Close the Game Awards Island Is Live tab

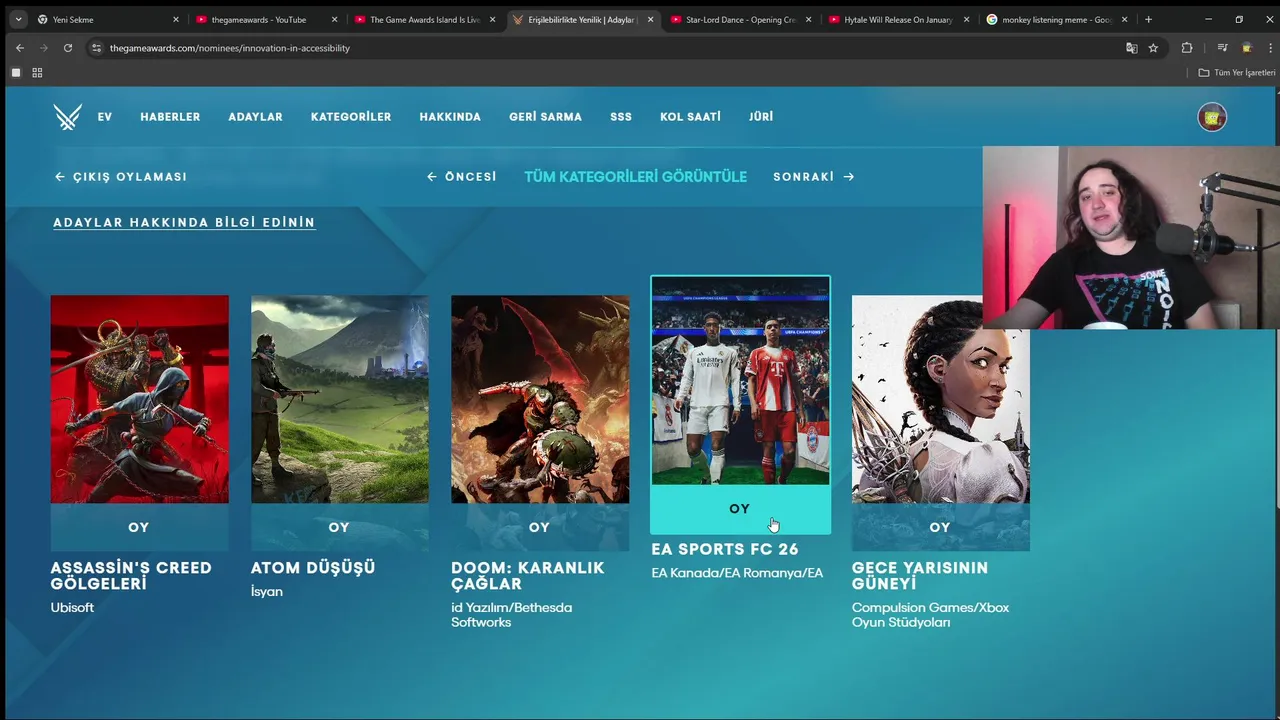click(x=492, y=19)
